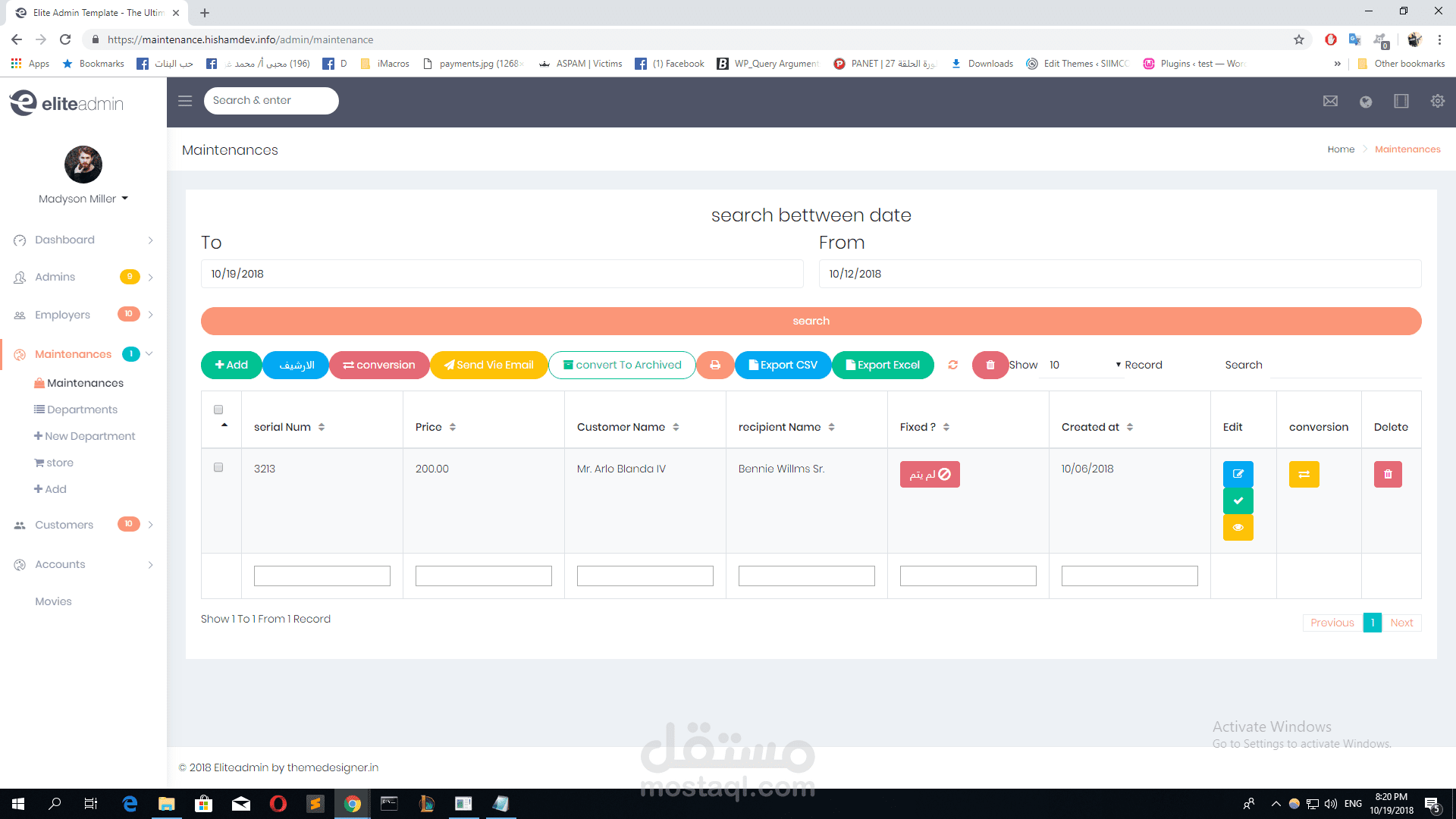Click the panel layout icon in header
The image size is (1456, 819).
1401,101
